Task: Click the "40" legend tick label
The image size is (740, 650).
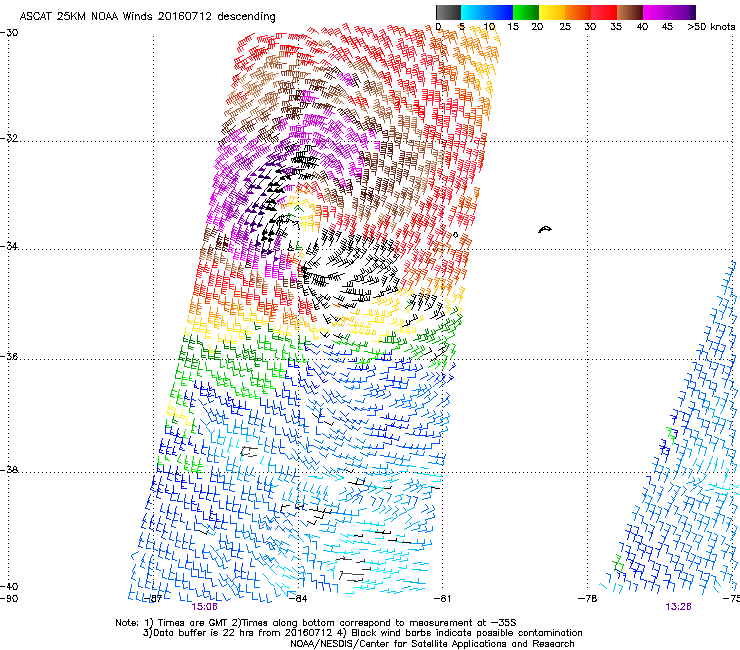Action: click(642, 27)
